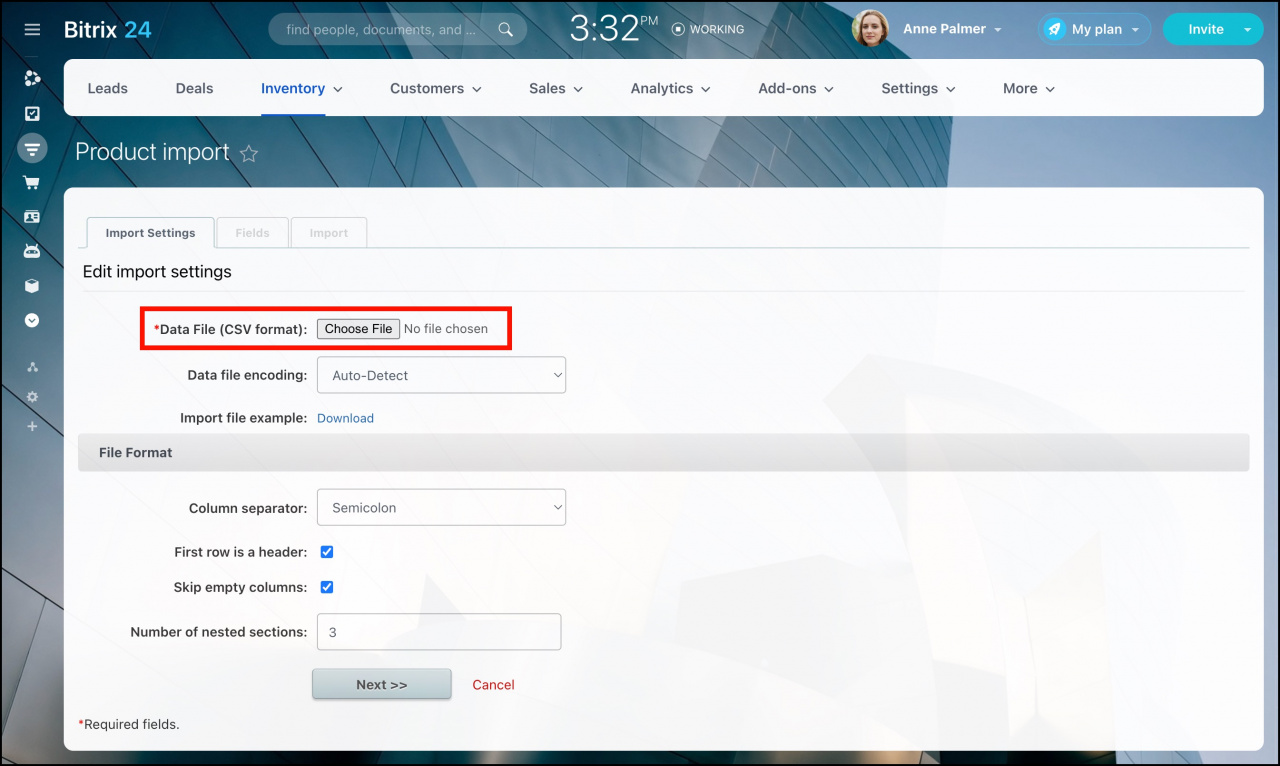The width and height of the screenshot is (1280, 766).
Task: Click the File Format section header
Action: click(x=664, y=452)
